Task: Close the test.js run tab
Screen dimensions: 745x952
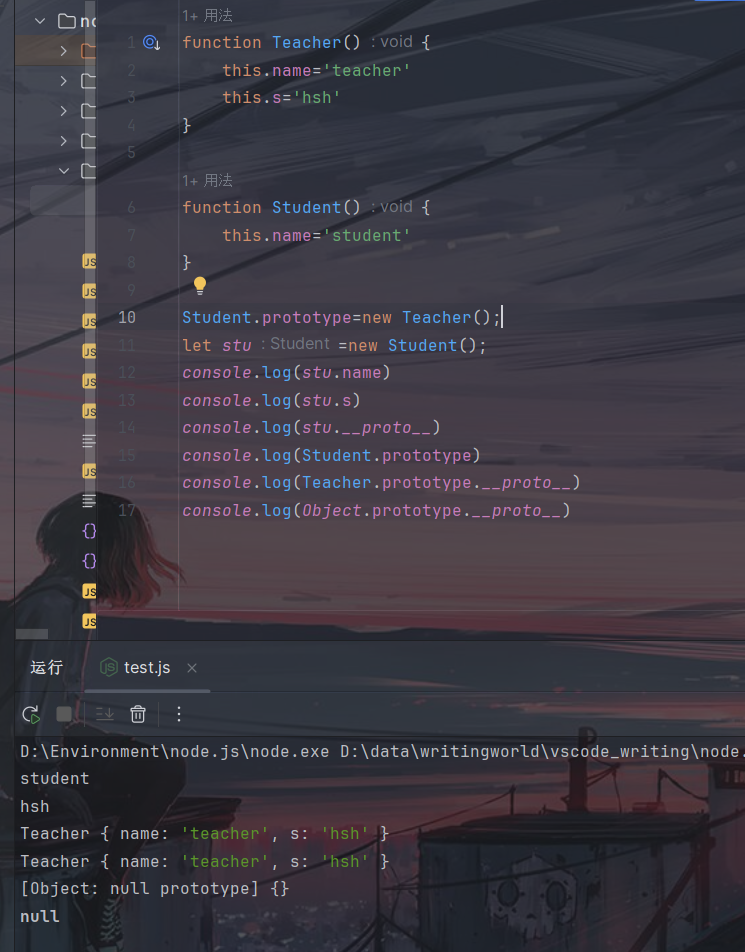Action: 192,668
